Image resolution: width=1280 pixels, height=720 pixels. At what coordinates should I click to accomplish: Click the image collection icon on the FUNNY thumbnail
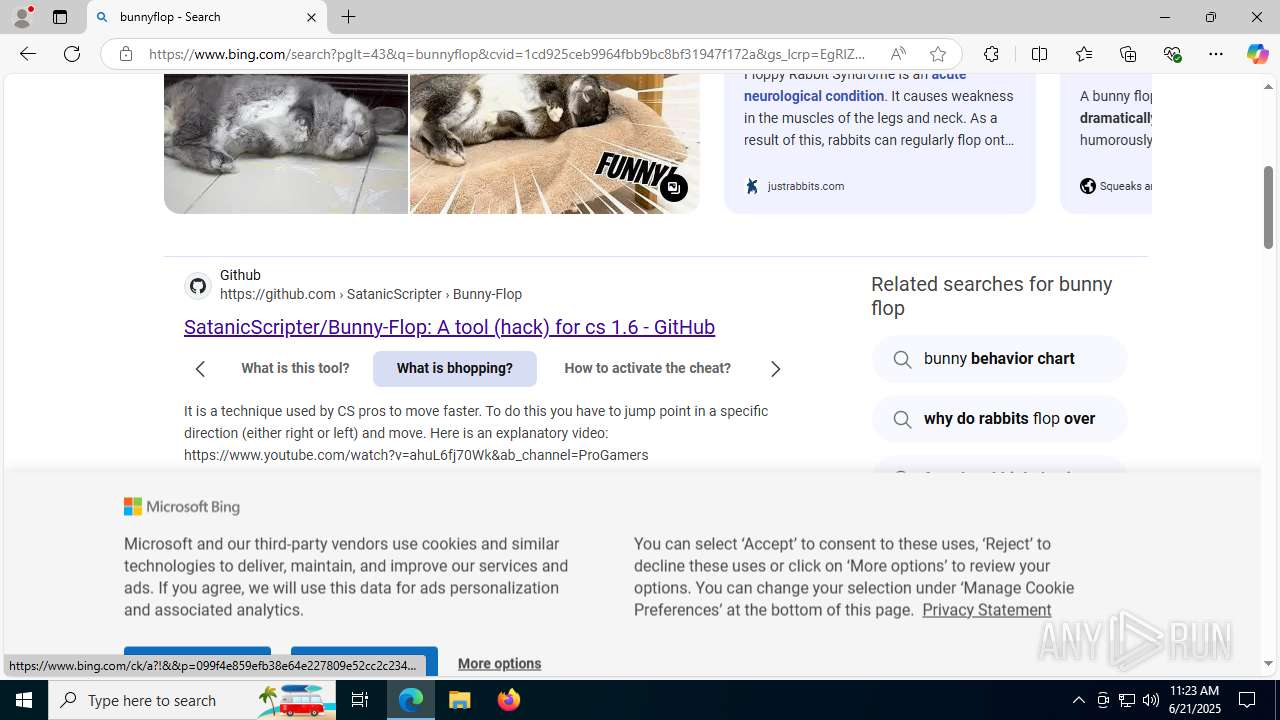674,188
